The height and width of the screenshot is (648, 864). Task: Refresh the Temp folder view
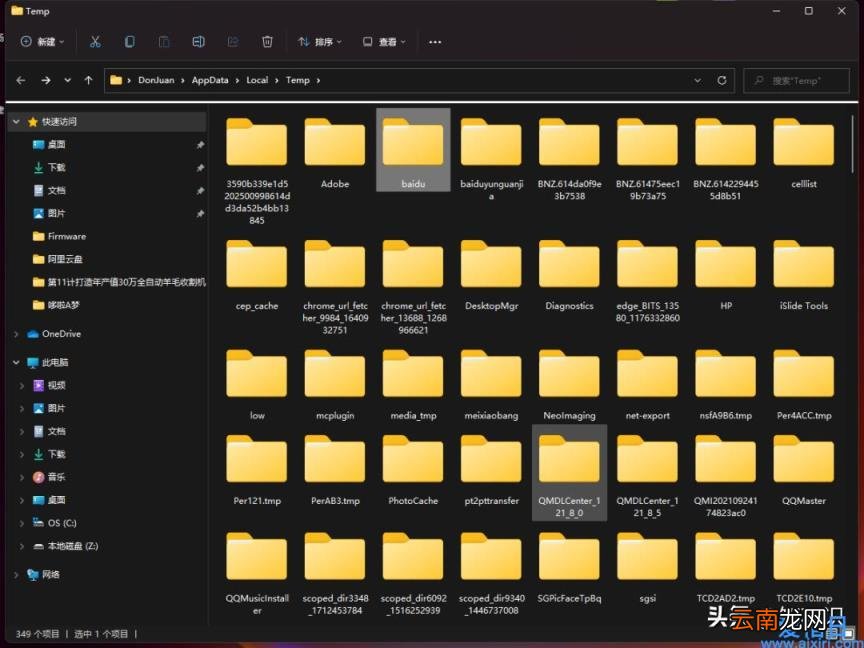pos(721,80)
